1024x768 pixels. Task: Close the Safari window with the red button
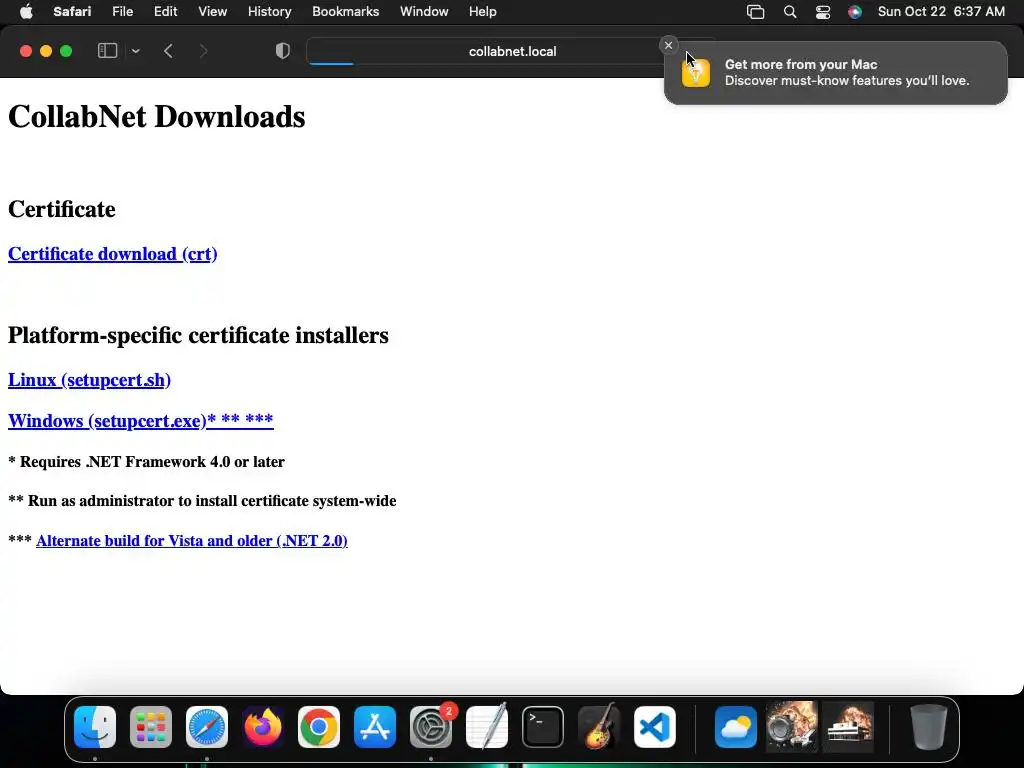point(26,51)
